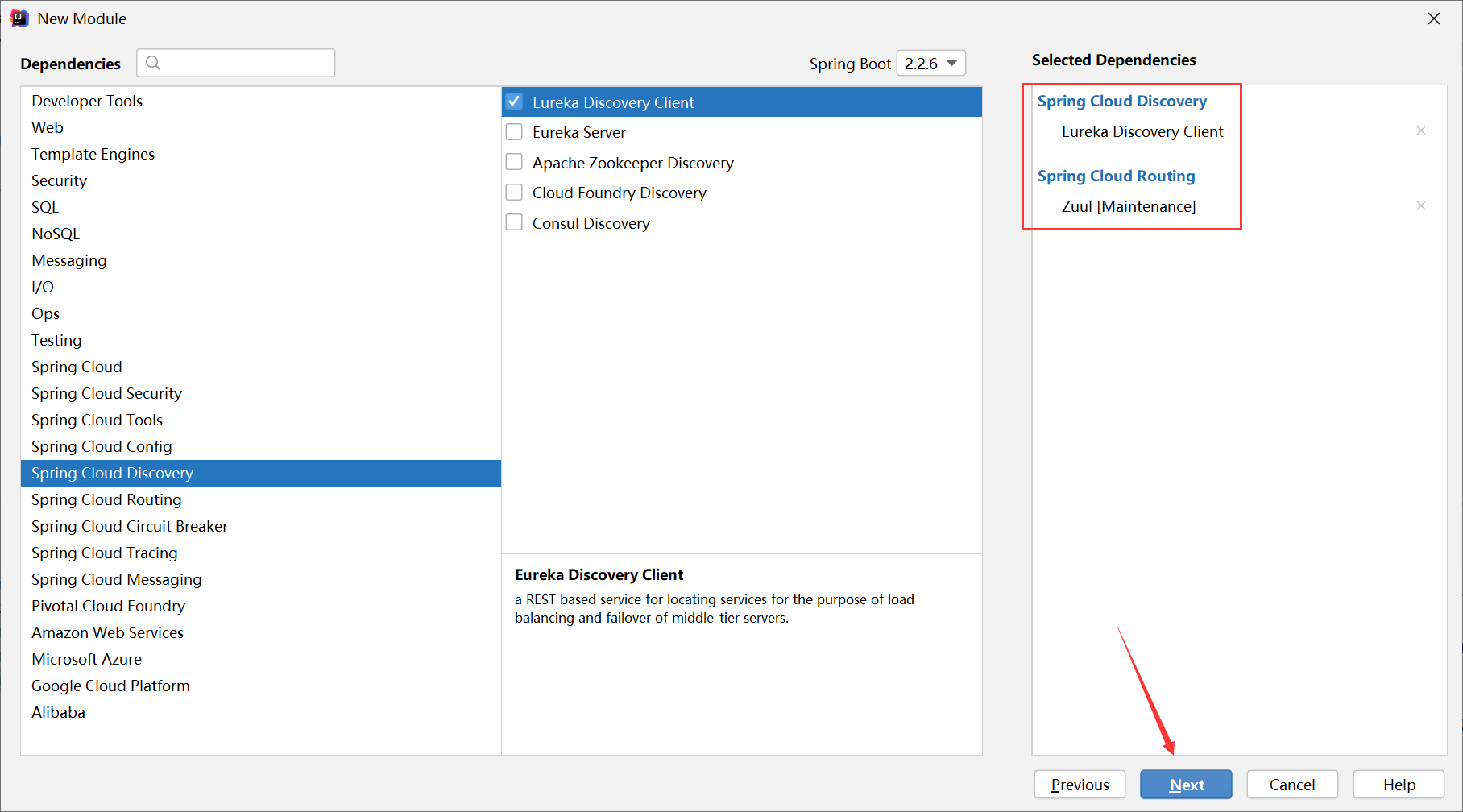This screenshot has height=812, width=1463.
Task: Open Spring Cloud Security category
Action: click(261, 393)
